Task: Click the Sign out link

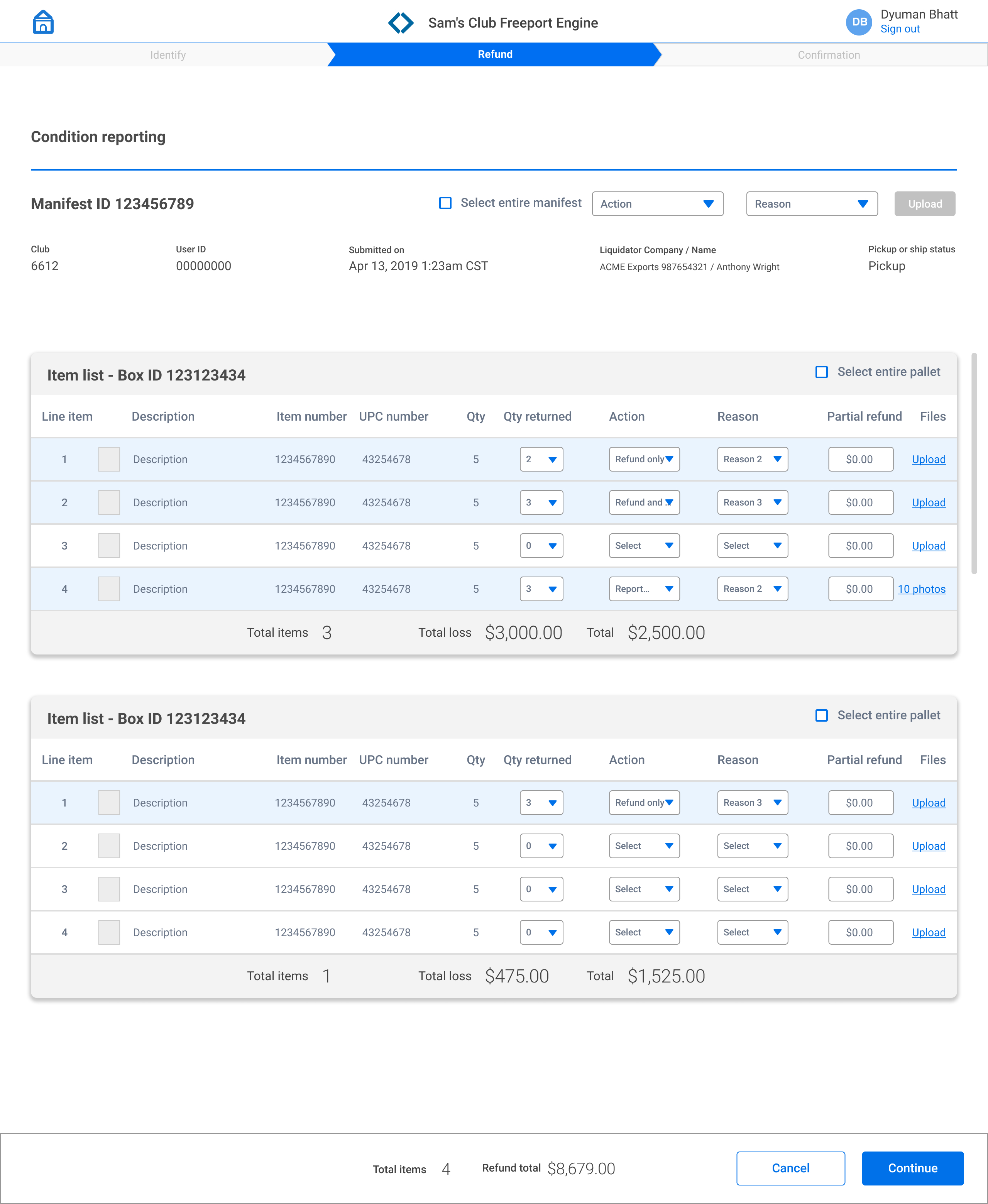Action: tap(900, 29)
